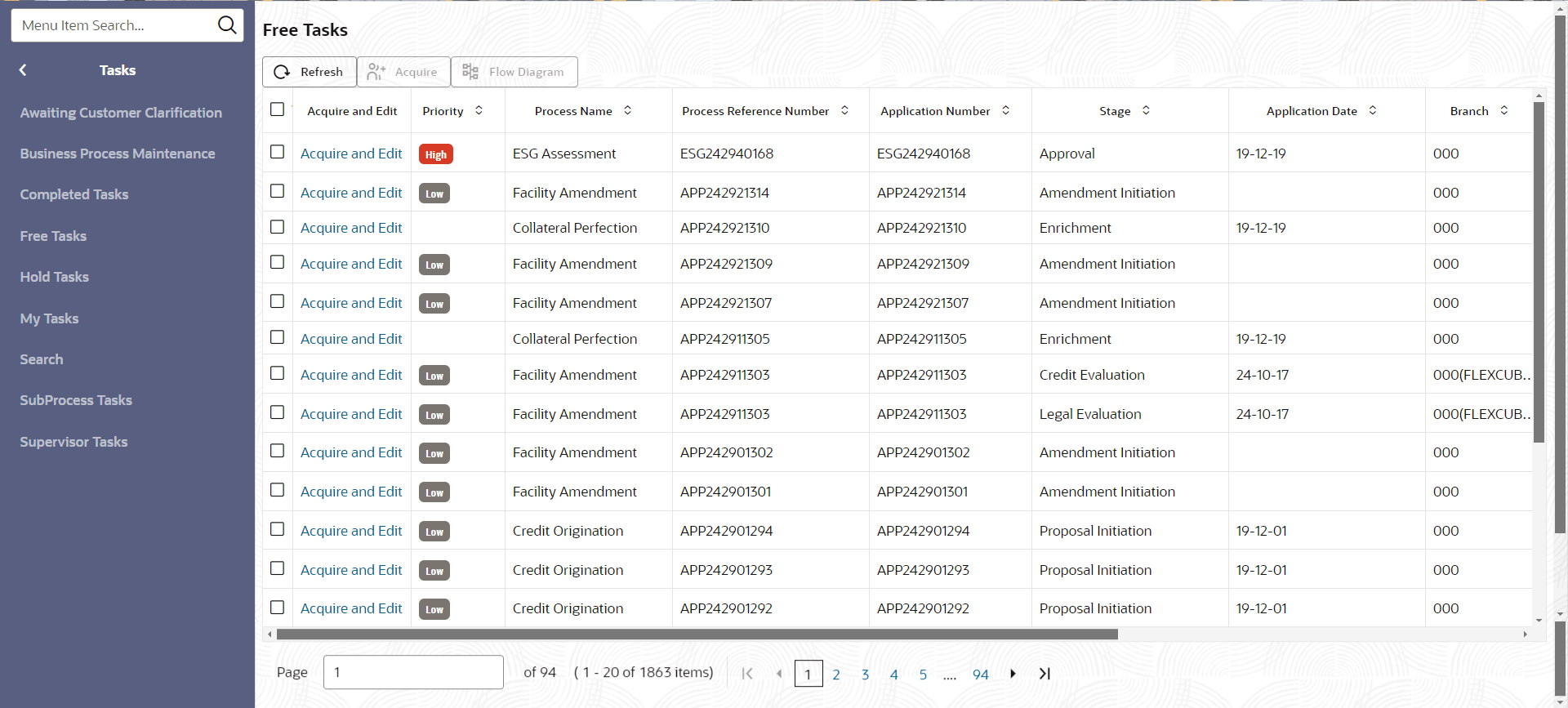This screenshot has height=708, width=1568.
Task: Open Supervisor Tasks menu item
Action: pyautogui.click(x=73, y=442)
